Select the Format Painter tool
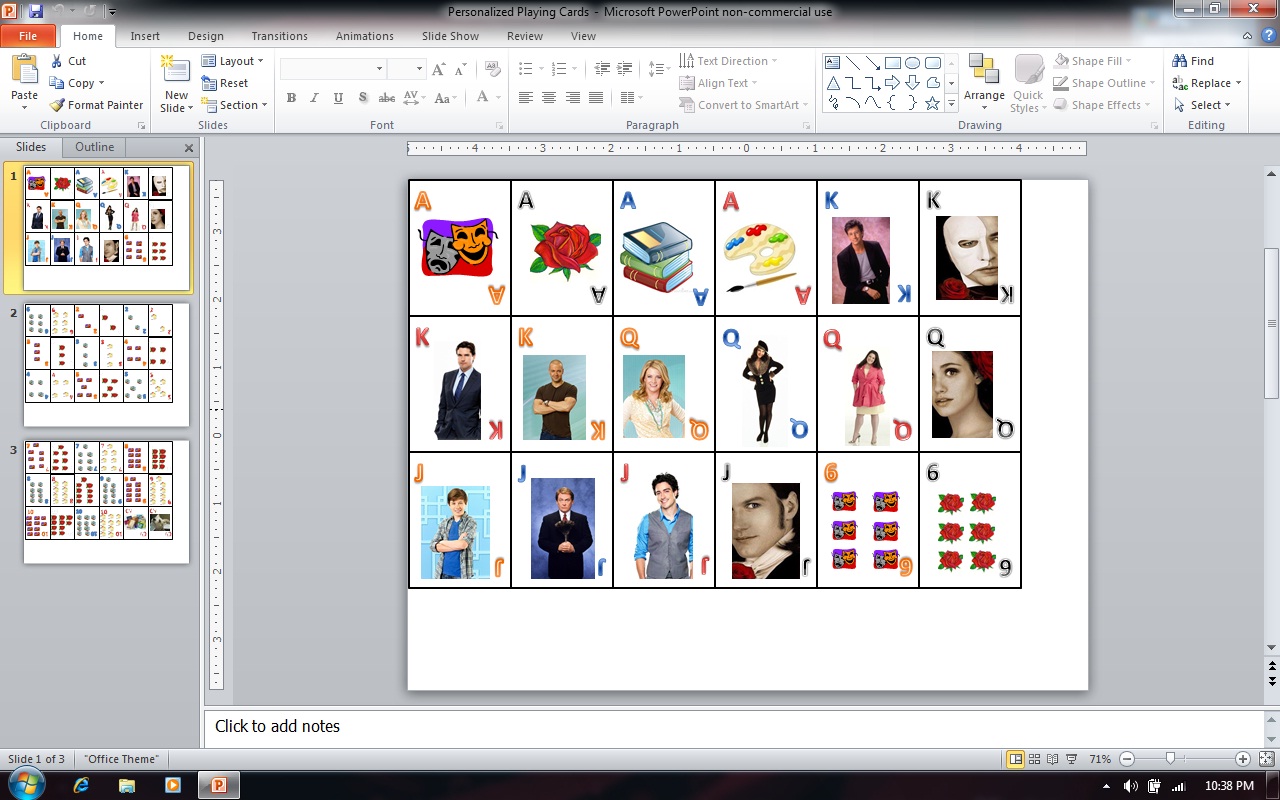The height and width of the screenshot is (800, 1280). [x=96, y=105]
